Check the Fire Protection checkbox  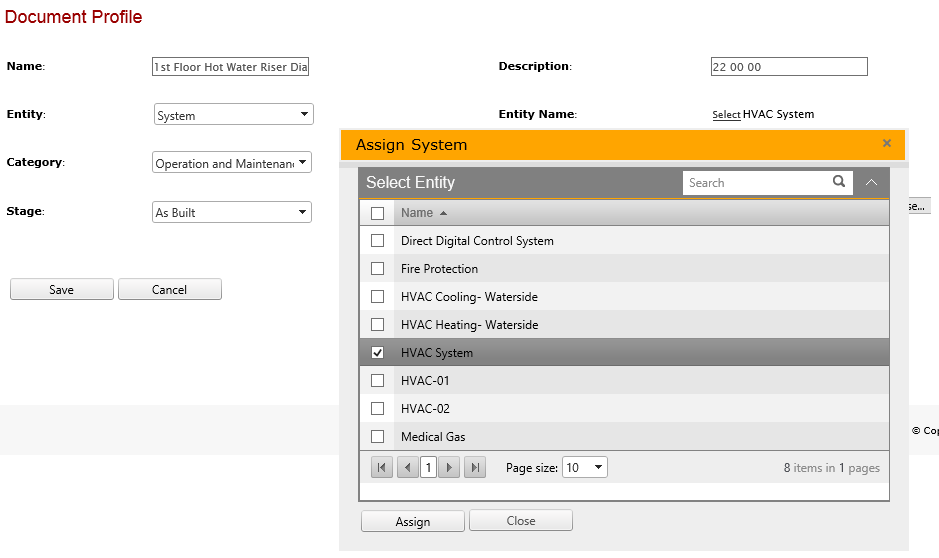[x=377, y=269]
